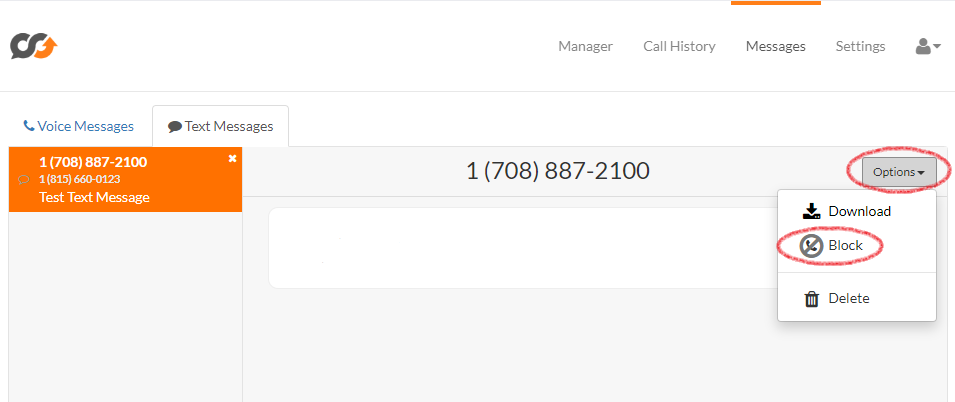Click the speech bubble icon on Text Messages tab
The image size is (955, 402).
click(x=175, y=127)
